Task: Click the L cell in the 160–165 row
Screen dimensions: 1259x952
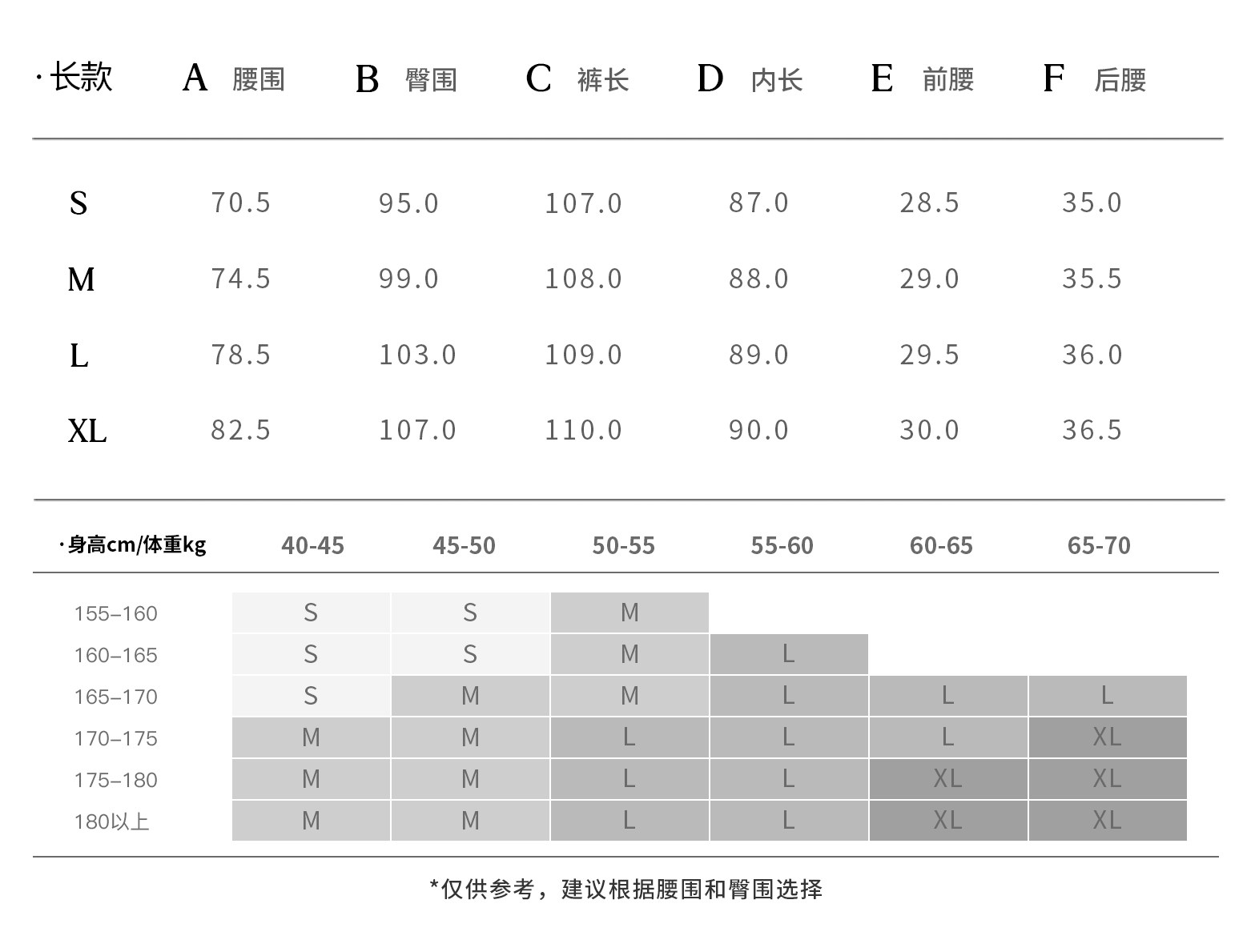Action: [788, 654]
